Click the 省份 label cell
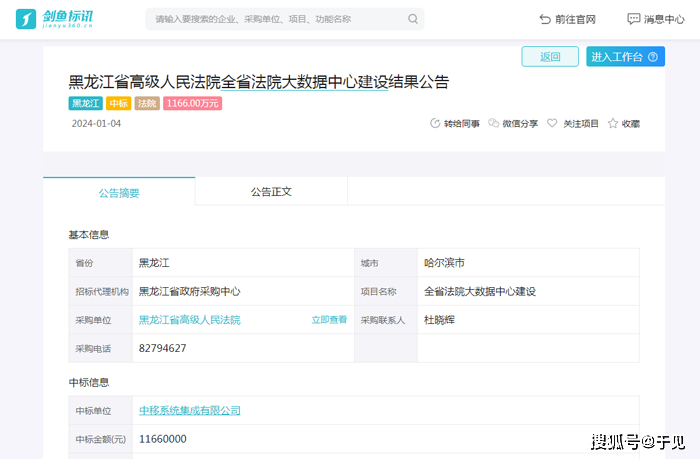This screenshot has height=459, width=700. click(x=101, y=263)
